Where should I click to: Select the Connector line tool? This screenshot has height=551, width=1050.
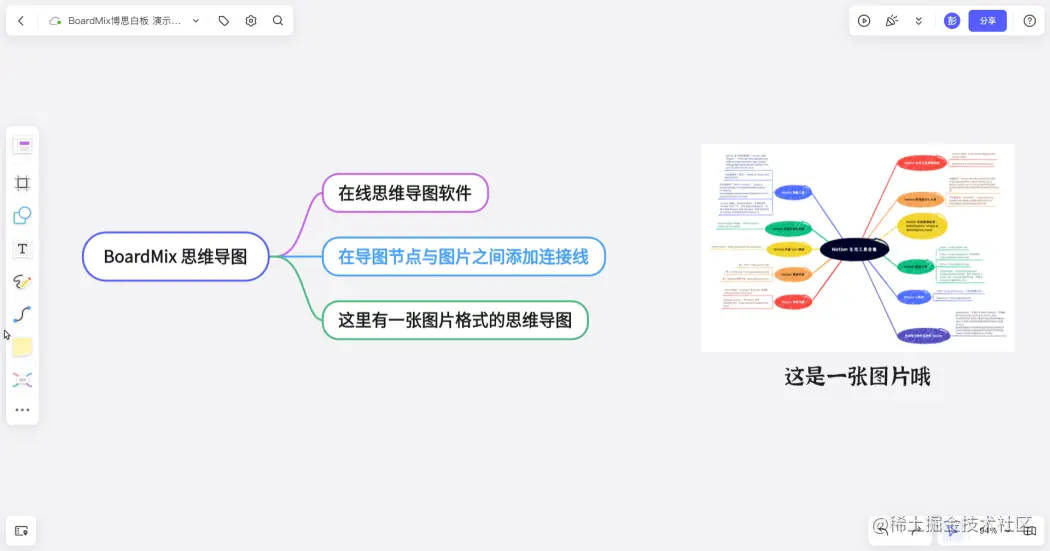pos(22,314)
